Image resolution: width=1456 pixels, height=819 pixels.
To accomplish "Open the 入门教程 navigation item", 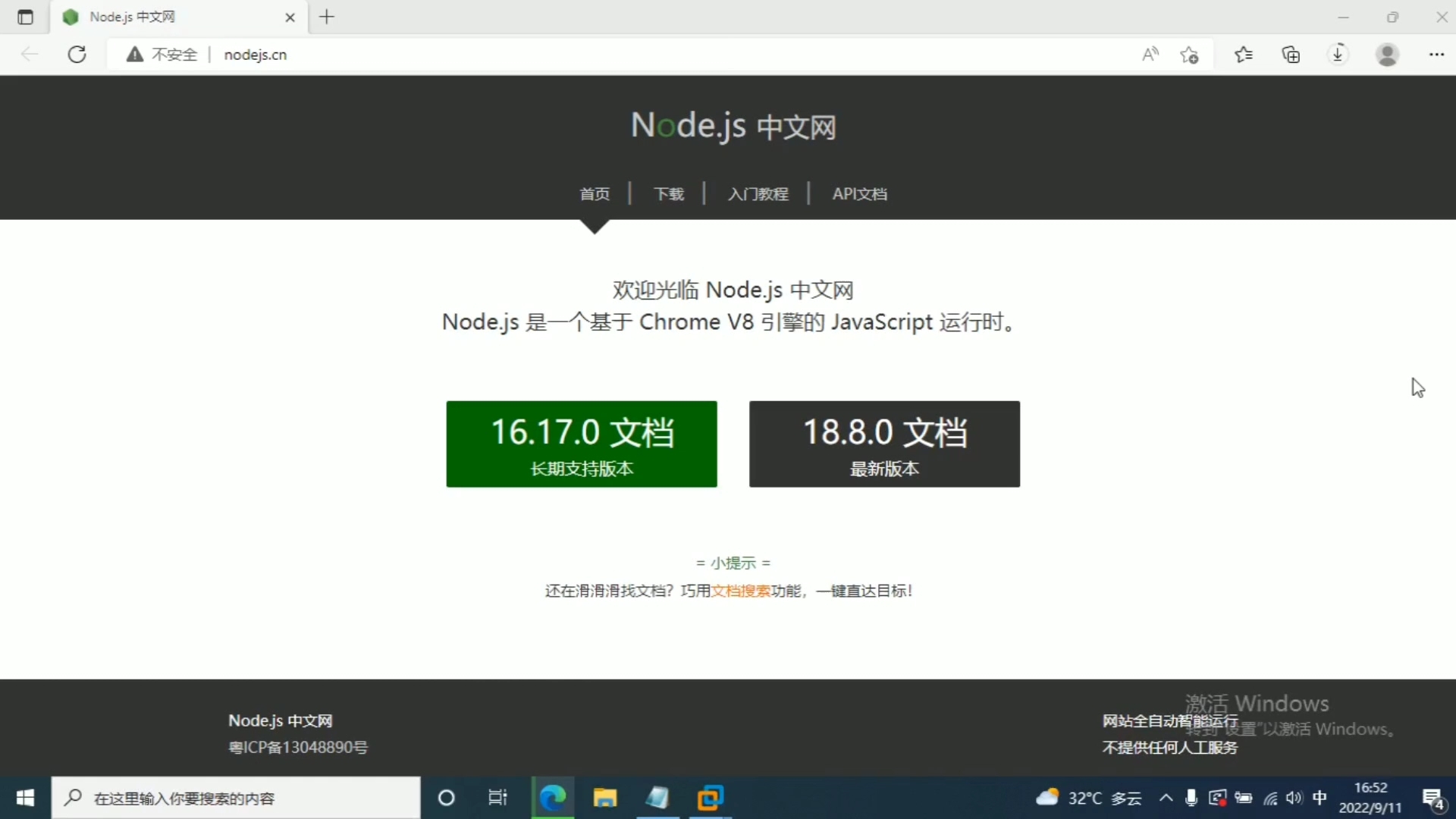I will point(758,194).
